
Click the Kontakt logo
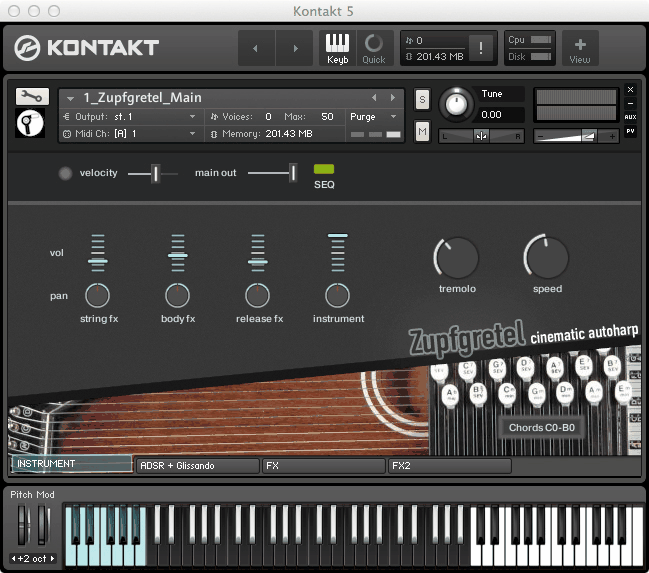87,48
